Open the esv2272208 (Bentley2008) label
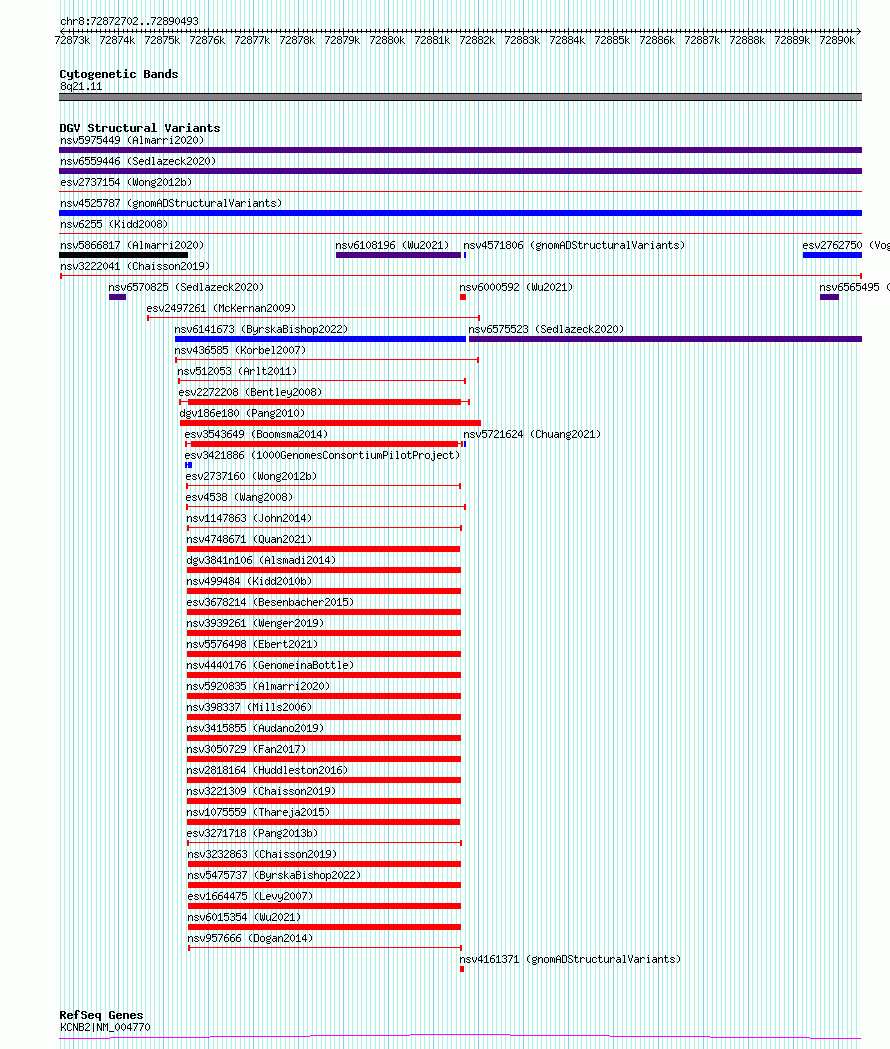Viewport: 890px width, 1049px height. pyautogui.click(x=250, y=392)
